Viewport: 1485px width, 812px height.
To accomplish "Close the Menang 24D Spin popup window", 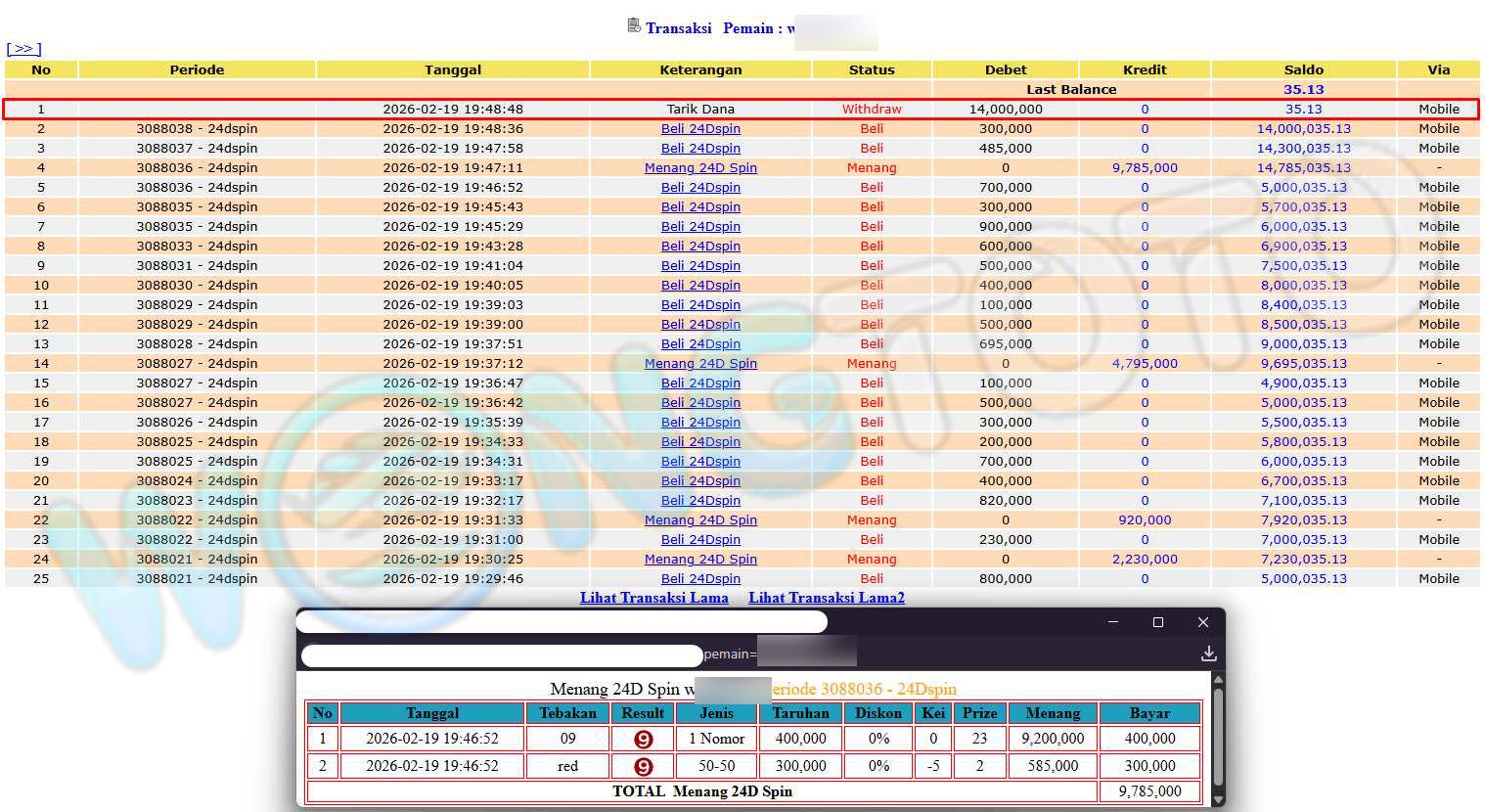I will (1203, 622).
